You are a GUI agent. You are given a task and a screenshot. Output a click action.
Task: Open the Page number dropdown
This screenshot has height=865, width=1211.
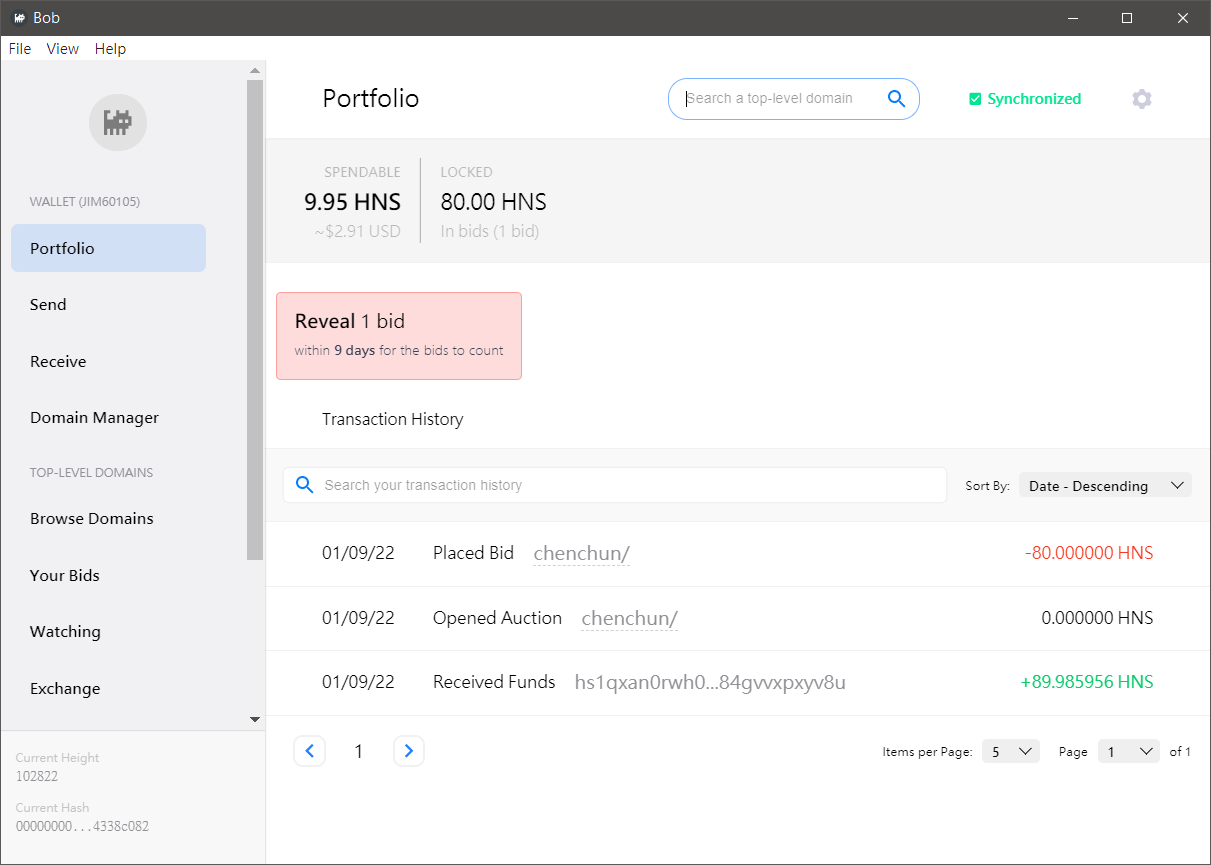[1128, 751]
